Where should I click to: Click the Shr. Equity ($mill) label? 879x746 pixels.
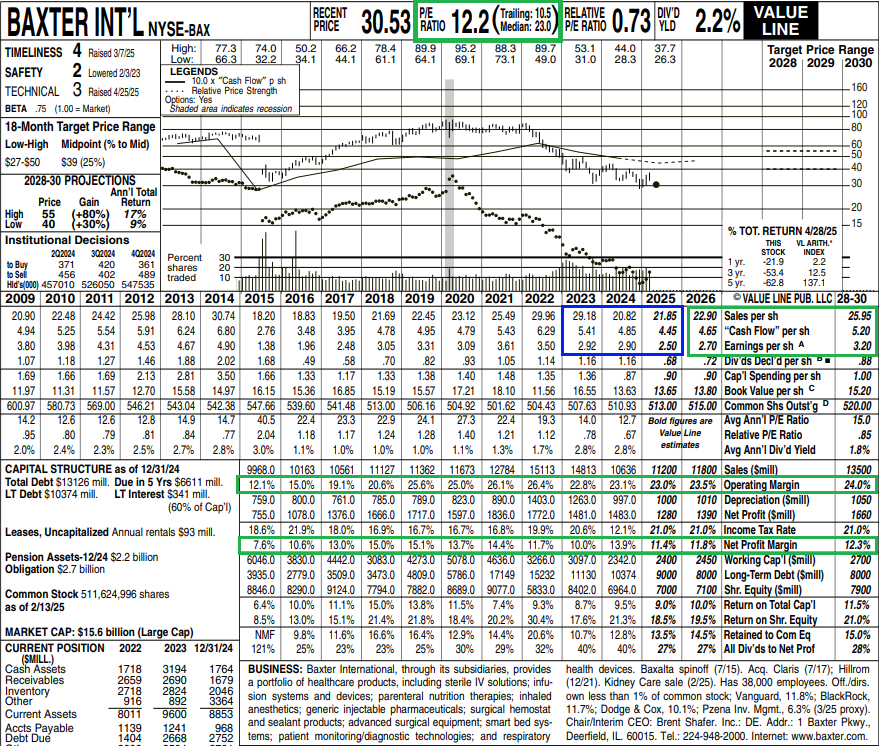coord(763,590)
